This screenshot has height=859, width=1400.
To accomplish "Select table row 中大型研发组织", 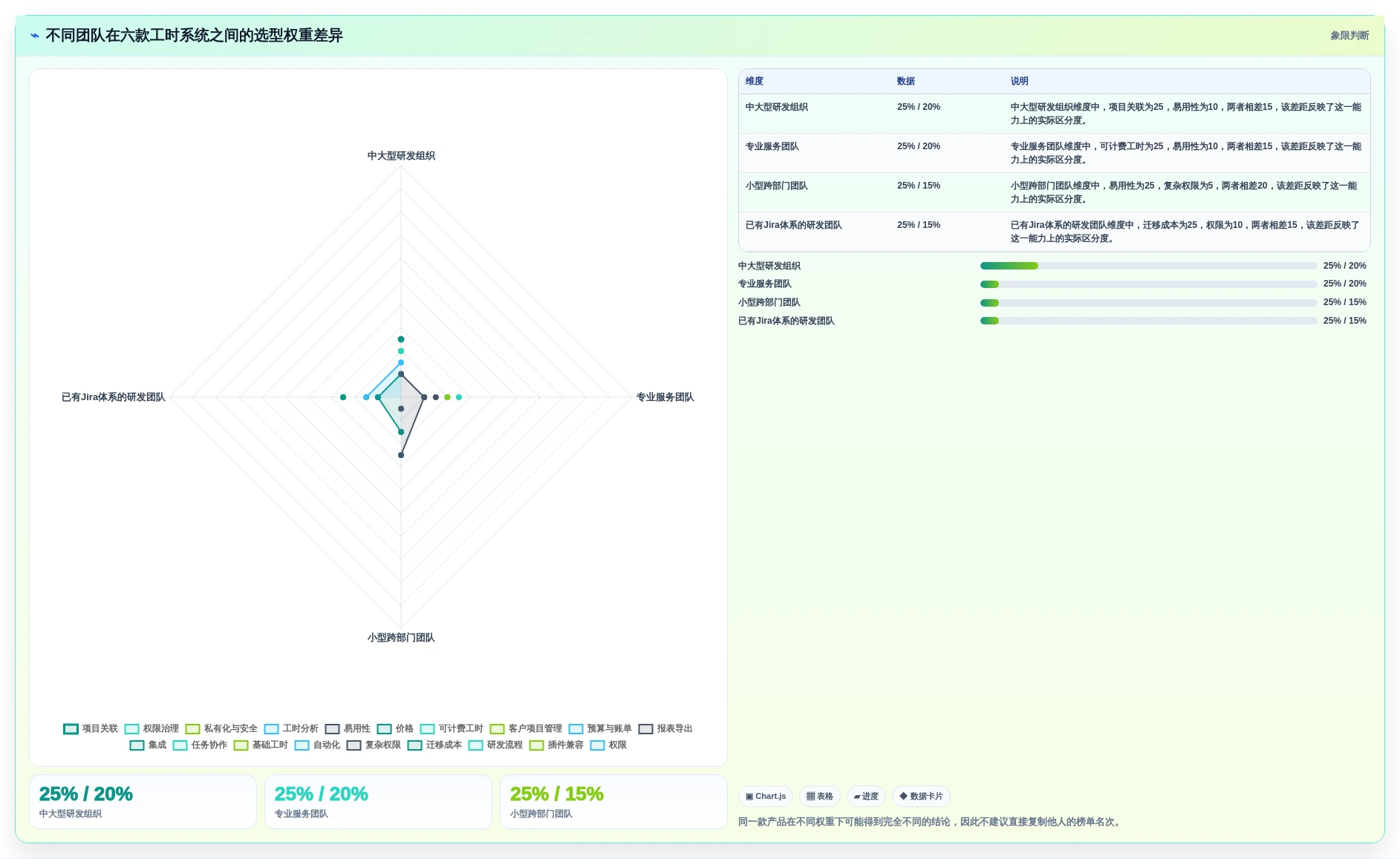I will pyautogui.click(x=1054, y=114).
